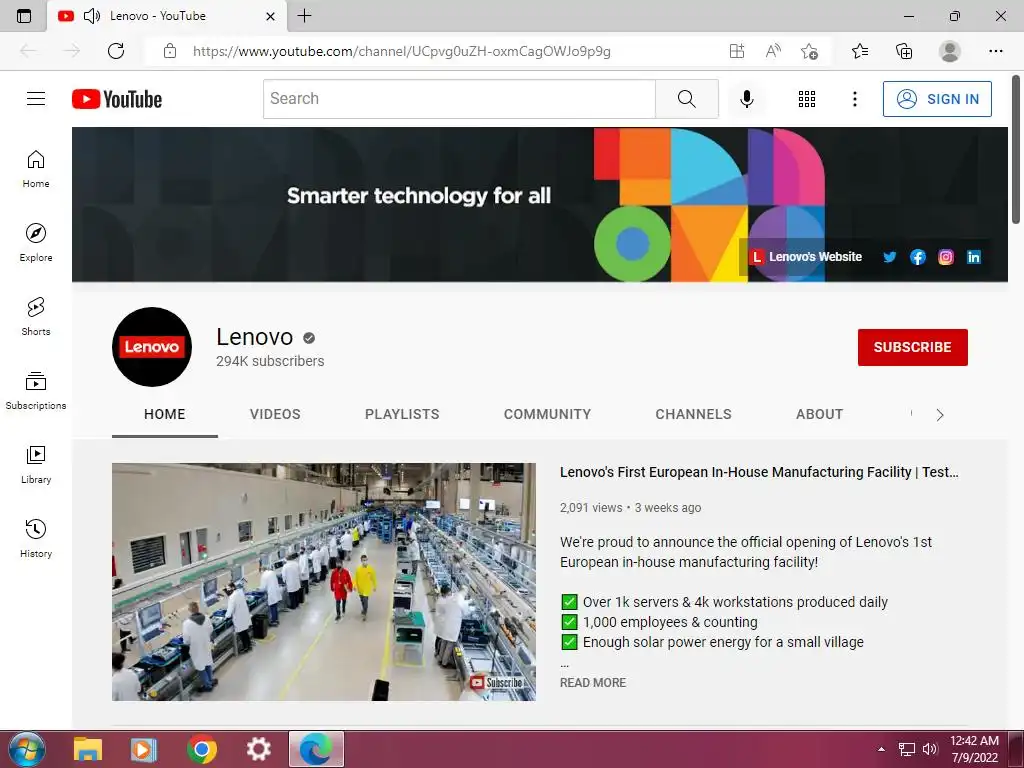Close the Lenovo - YouTube tab

[270, 16]
